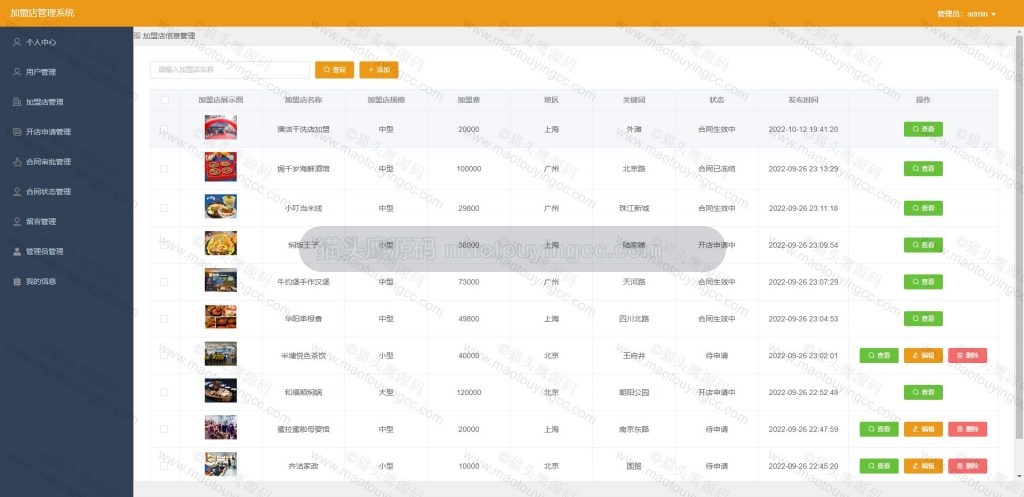Screen dimensions: 1024x497
Task: Click the 四川北路 keyword cell
Action: click(x=633, y=319)
